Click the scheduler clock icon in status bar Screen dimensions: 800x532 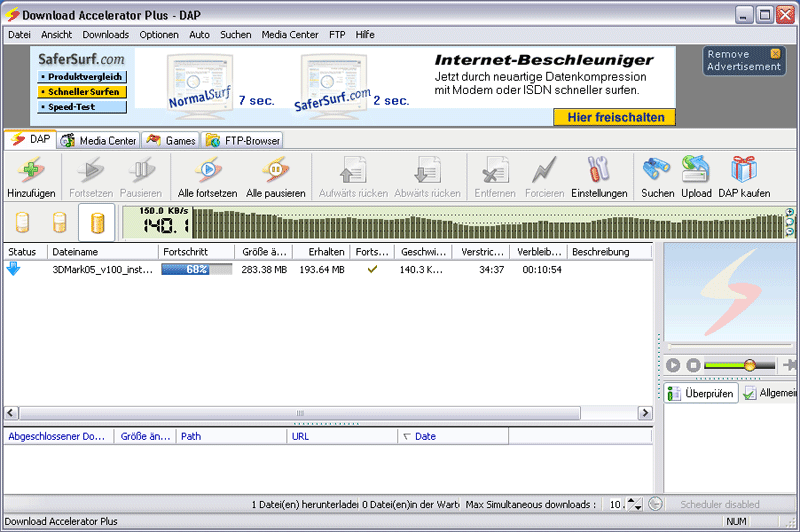click(655, 504)
